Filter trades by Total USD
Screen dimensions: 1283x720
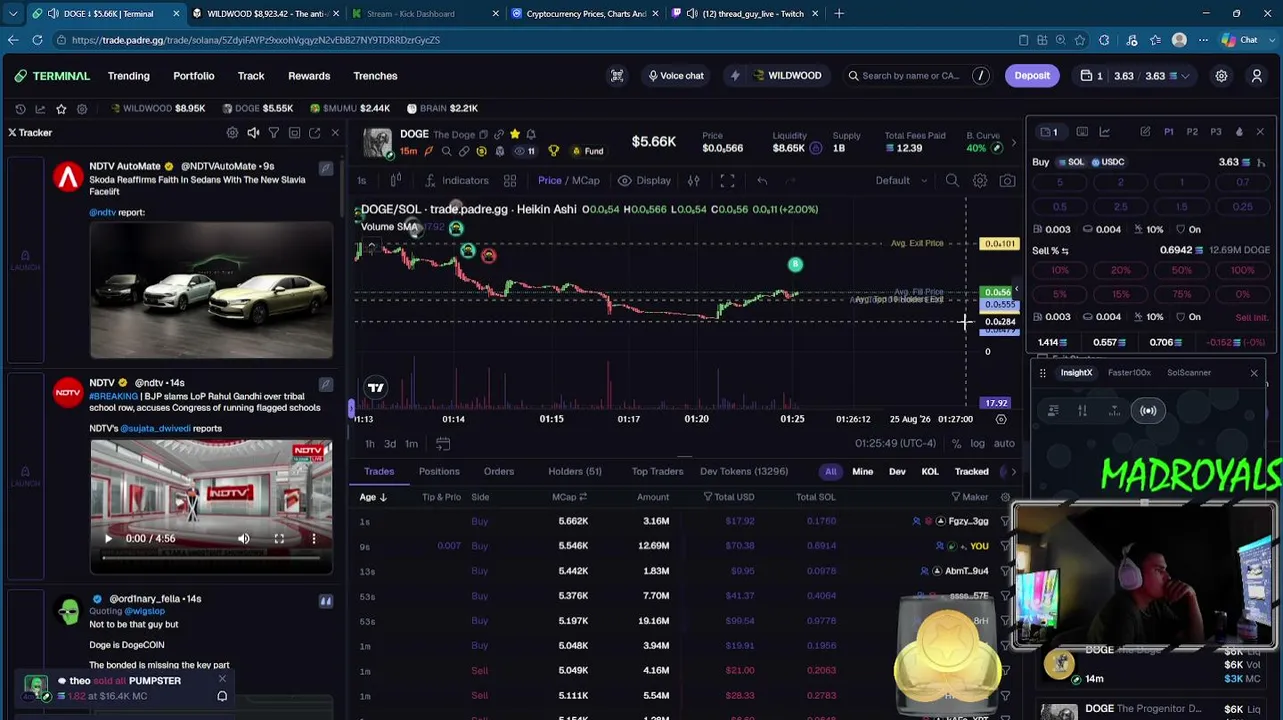click(728, 497)
